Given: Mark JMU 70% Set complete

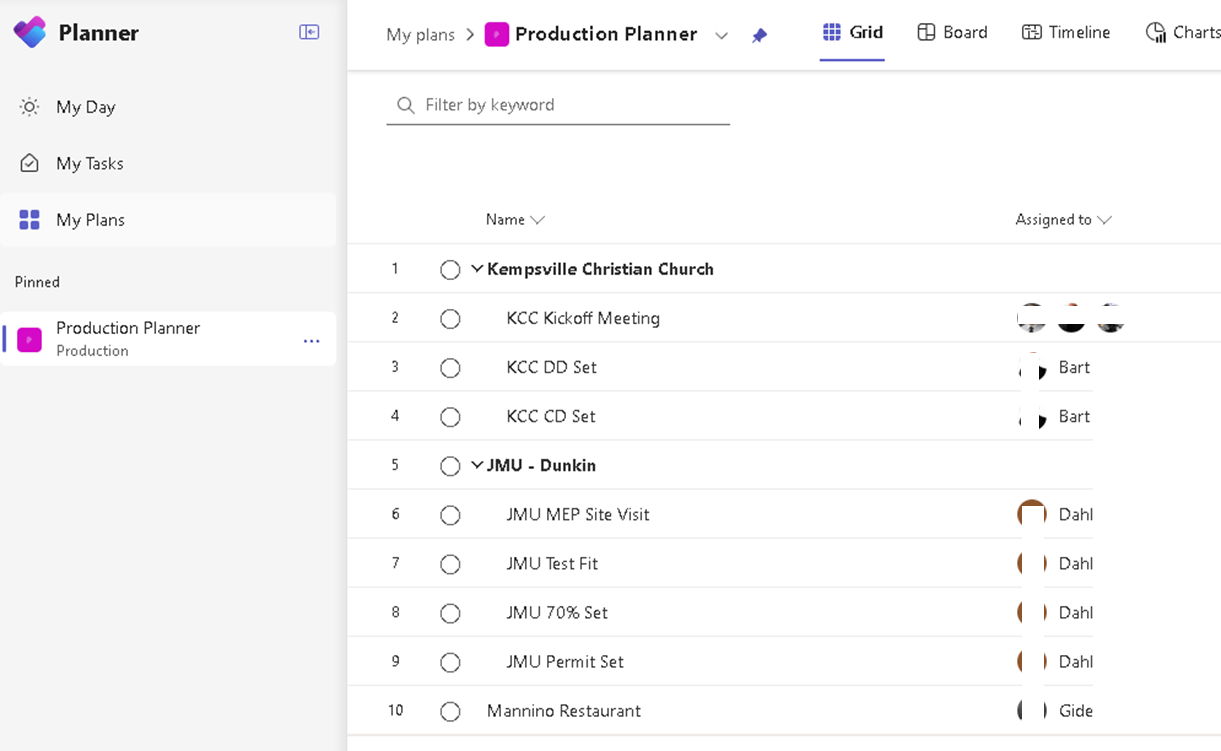Looking at the screenshot, I should pos(450,613).
